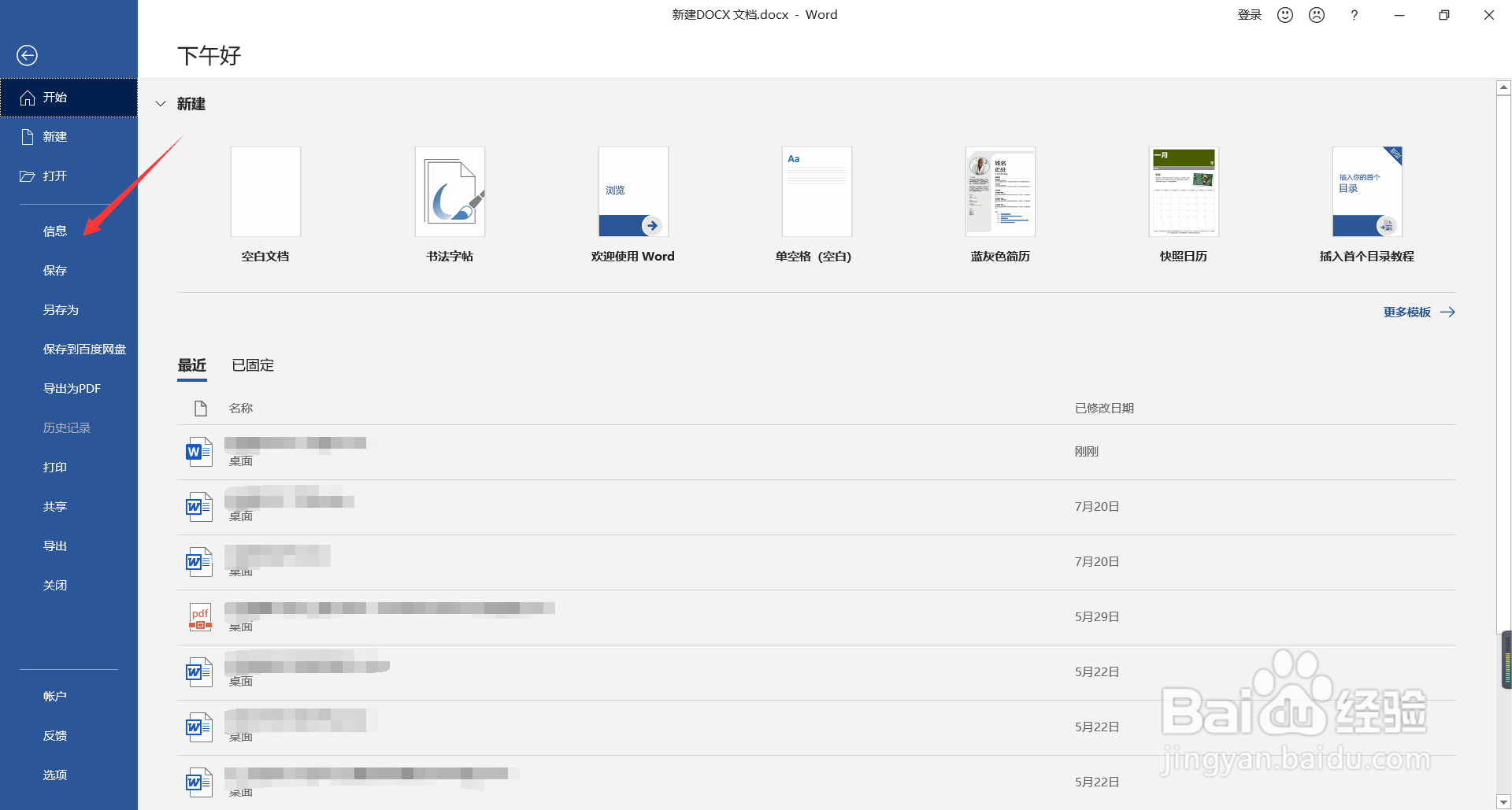Image resolution: width=1512 pixels, height=810 pixels.
Task: Send a frown feedback face icon
Action: click(x=1317, y=15)
